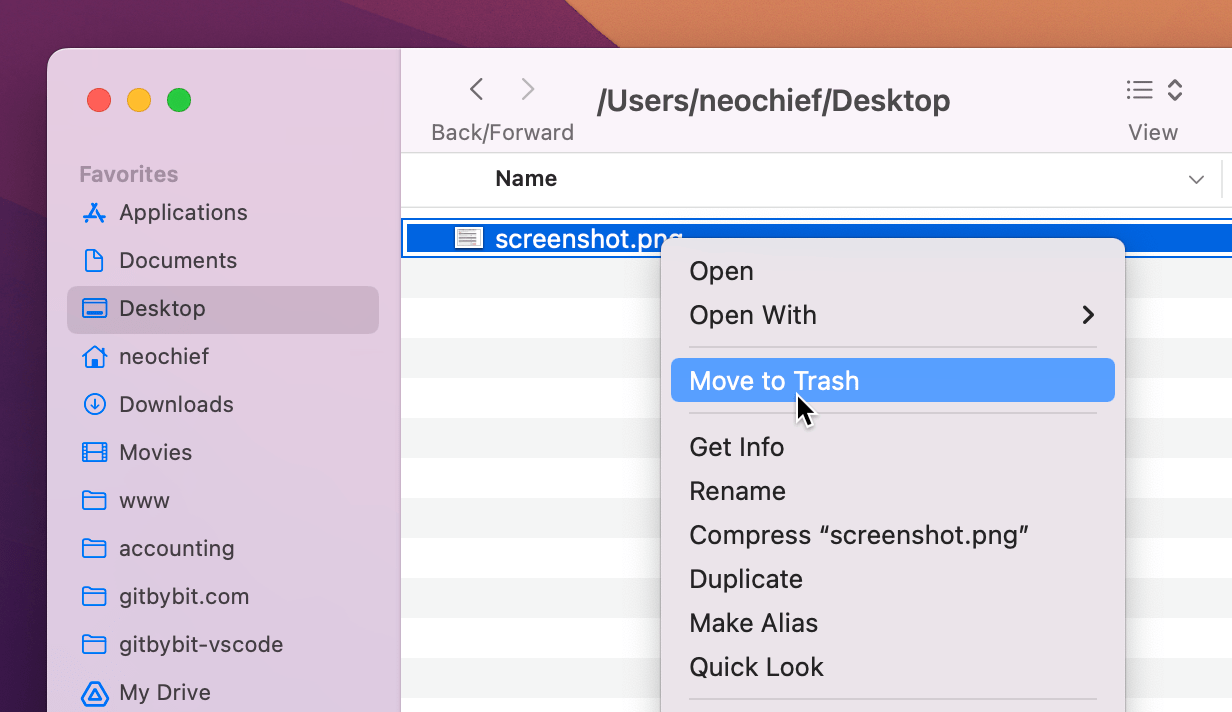Viewport: 1232px width, 712px height.
Task: Click the Name column sort chevron
Action: (x=1196, y=180)
